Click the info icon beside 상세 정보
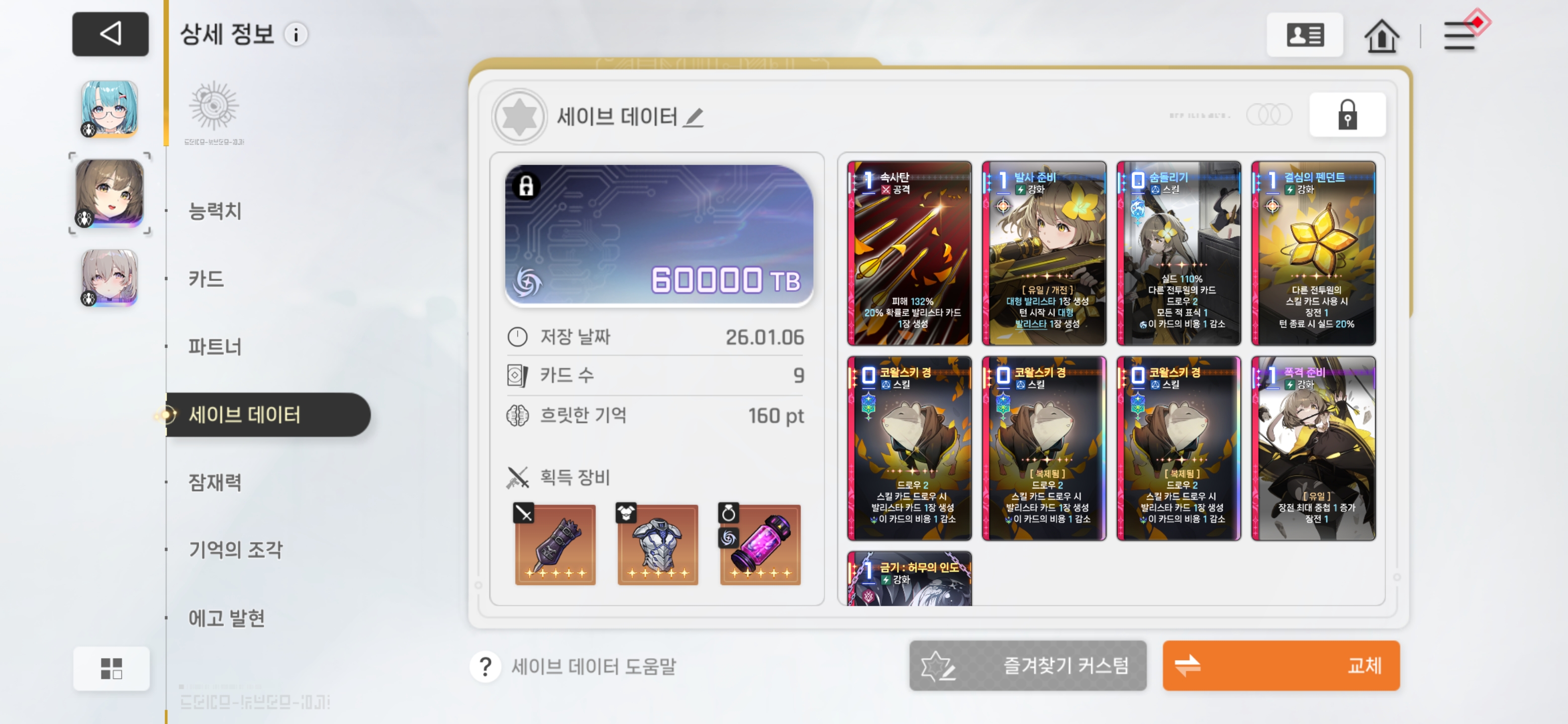 pyautogui.click(x=297, y=35)
